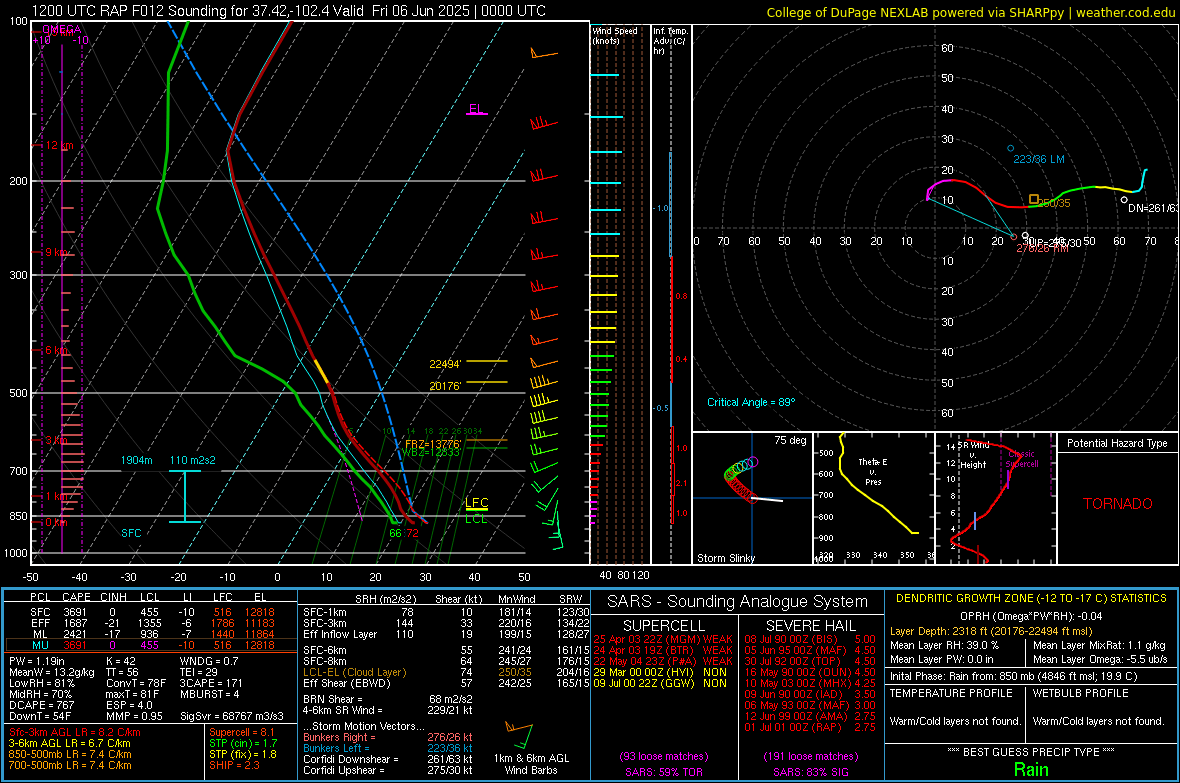This screenshot has width=1180, height=783.
Task: Click the CAPE column header
Action: 76,597
